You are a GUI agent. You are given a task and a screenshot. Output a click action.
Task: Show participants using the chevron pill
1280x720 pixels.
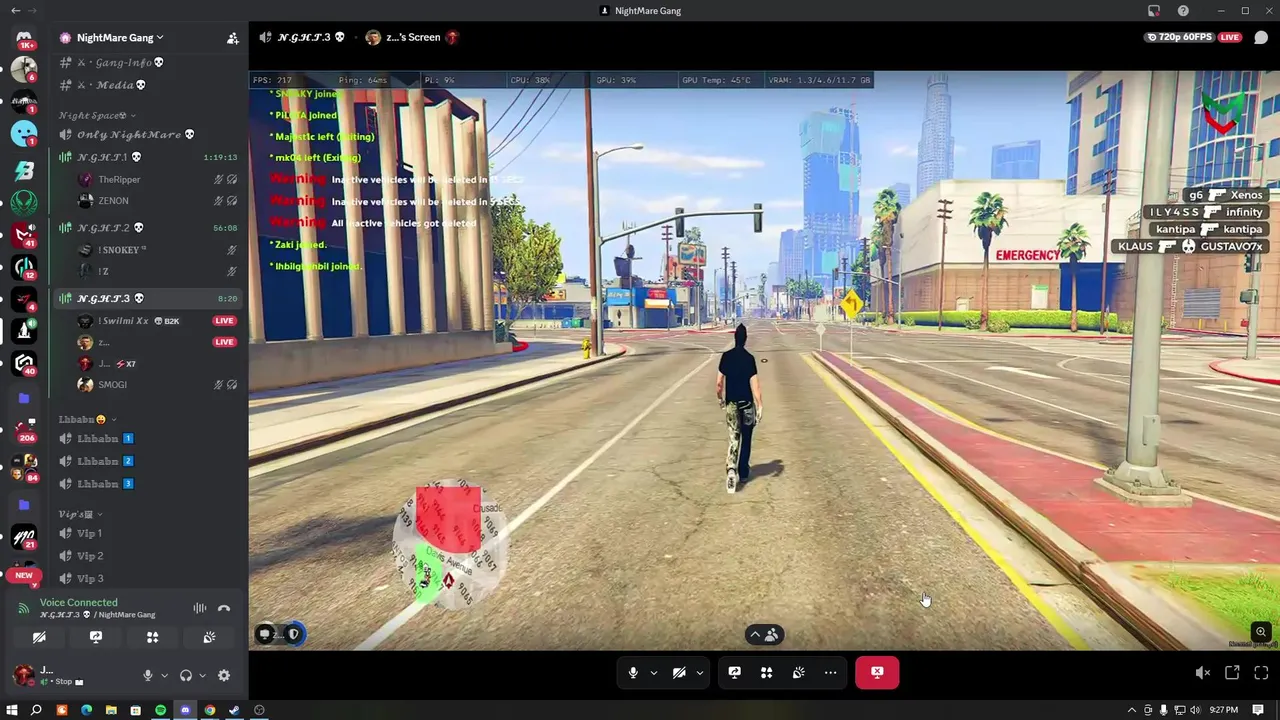click(x=764, y=635)
